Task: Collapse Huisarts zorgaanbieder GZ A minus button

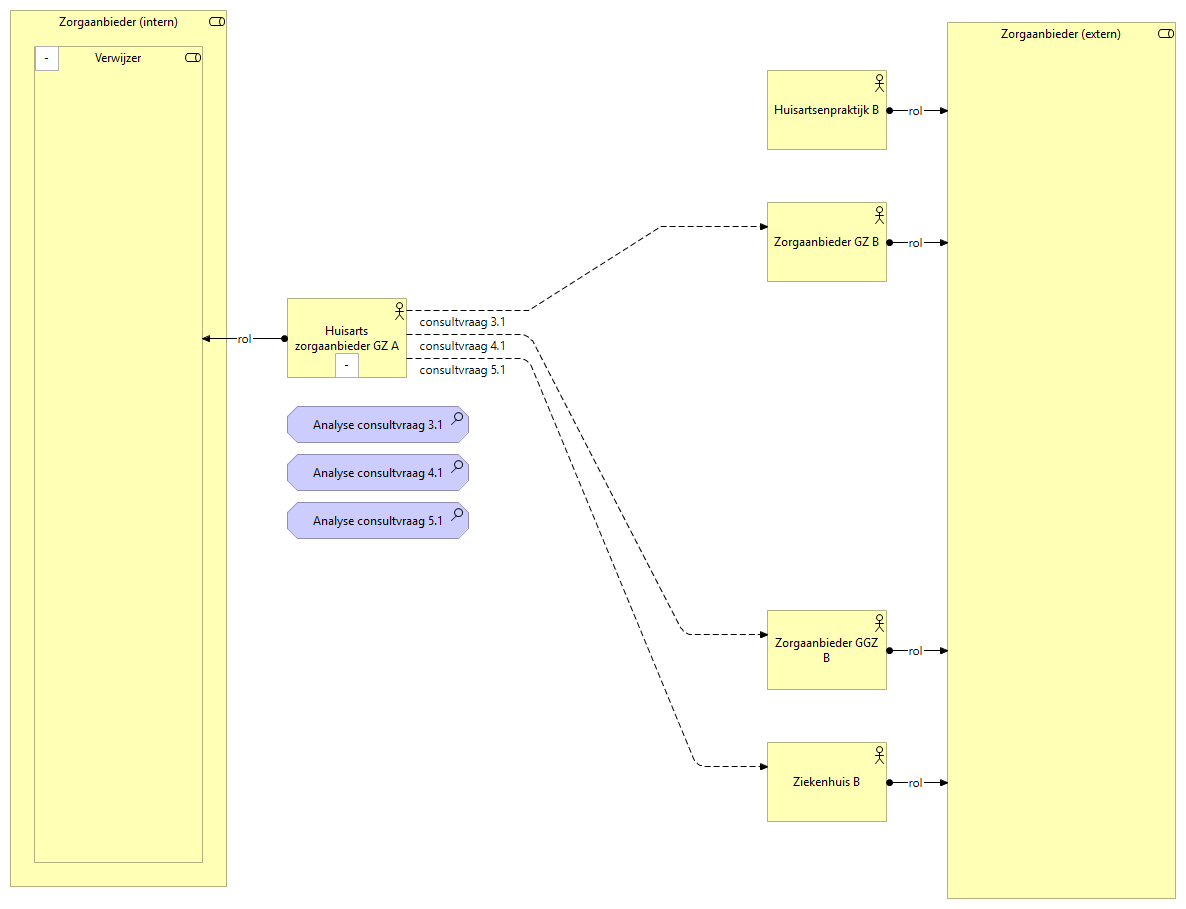Action: [x=346, y=366]
